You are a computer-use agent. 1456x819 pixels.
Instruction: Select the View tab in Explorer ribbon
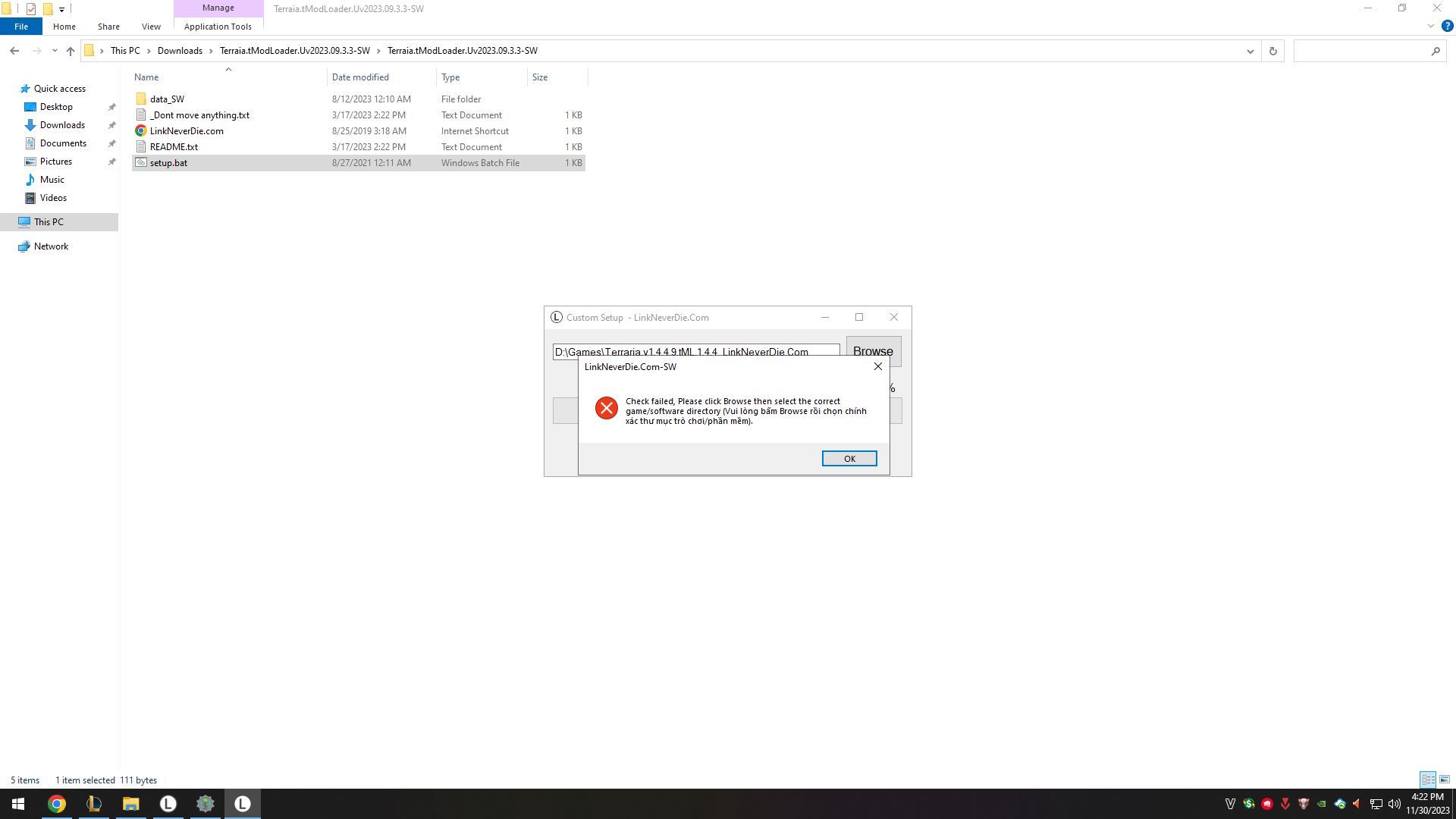pos(151,26)
